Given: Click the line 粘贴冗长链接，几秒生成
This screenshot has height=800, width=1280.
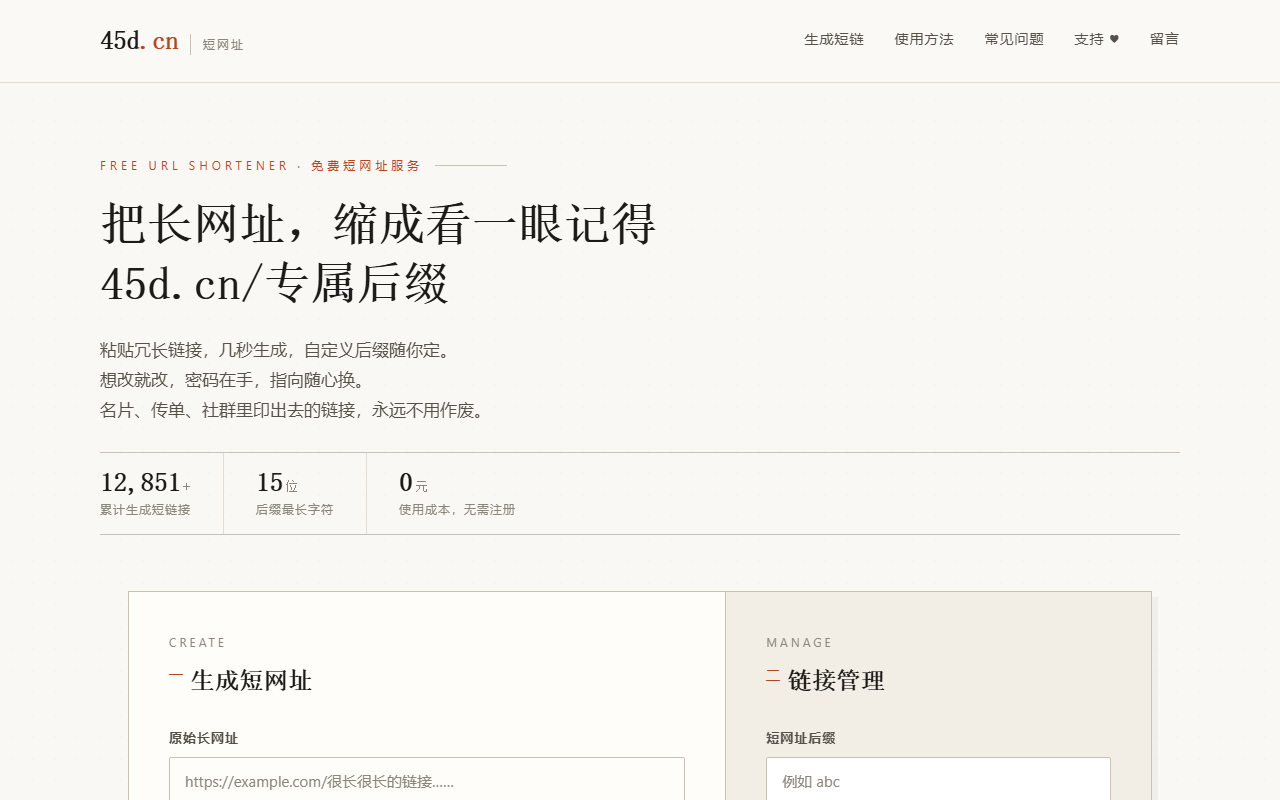Looking at the screenshot, I should pyautogui.click(x=277, y=350).
